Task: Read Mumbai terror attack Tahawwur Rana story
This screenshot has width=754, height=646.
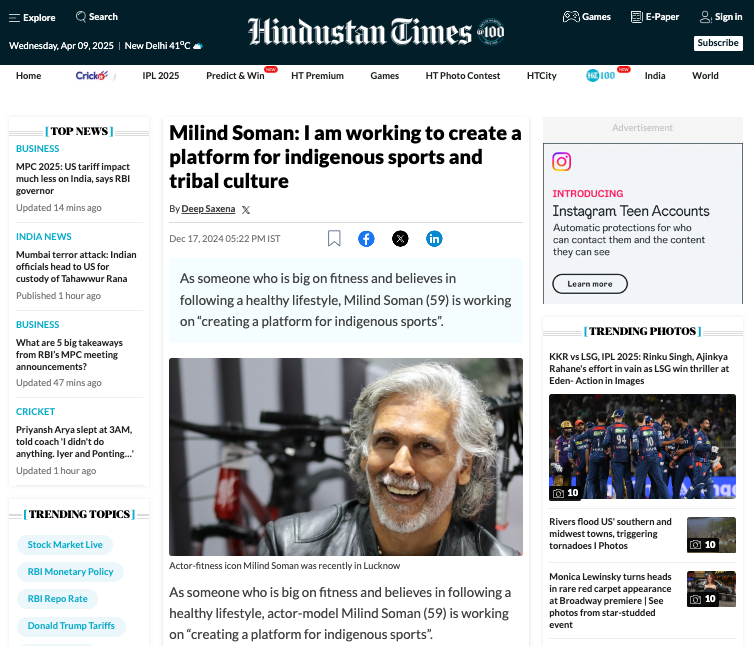Action: tap(76, 266)
